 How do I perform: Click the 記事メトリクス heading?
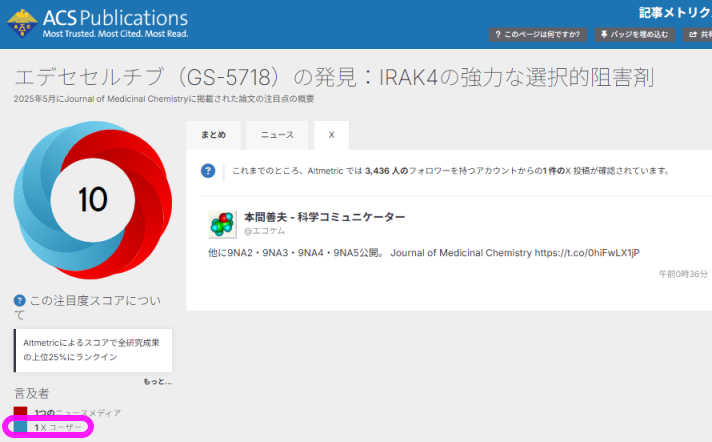675,13
